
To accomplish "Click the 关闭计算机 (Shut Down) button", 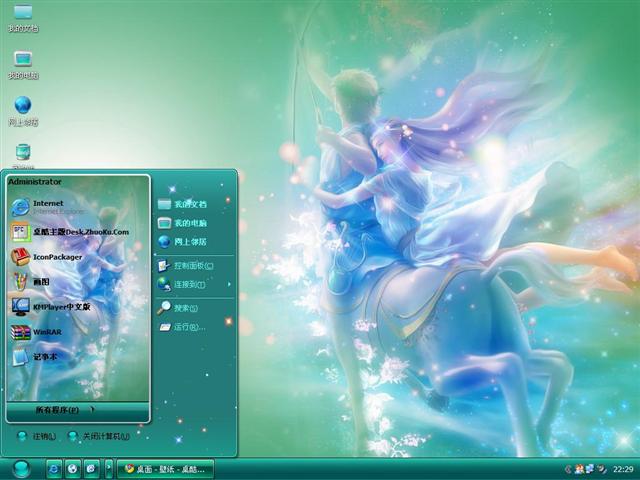I will tap(98, 436).
